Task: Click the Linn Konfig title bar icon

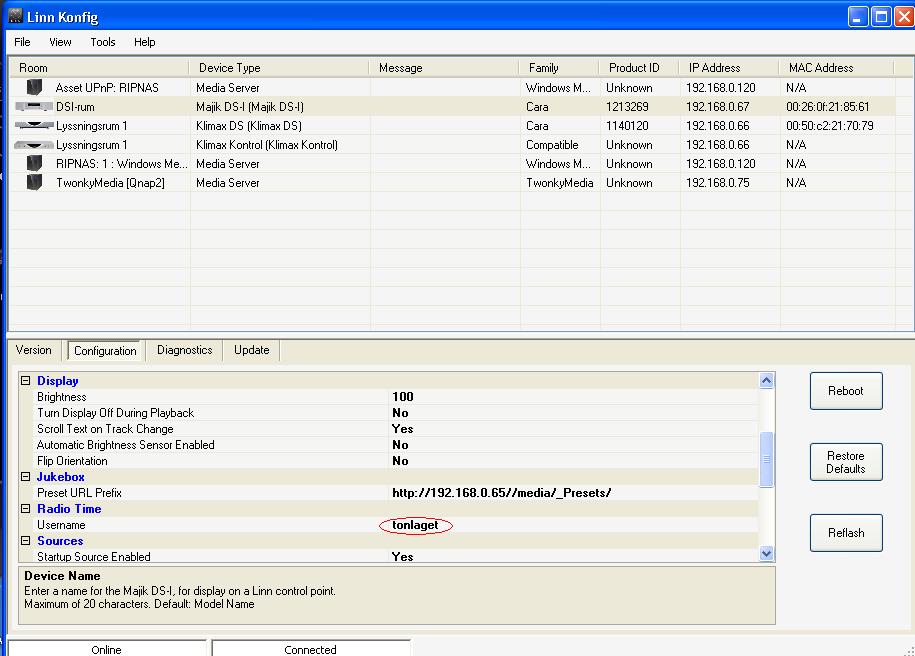Action: click(15, 16)
